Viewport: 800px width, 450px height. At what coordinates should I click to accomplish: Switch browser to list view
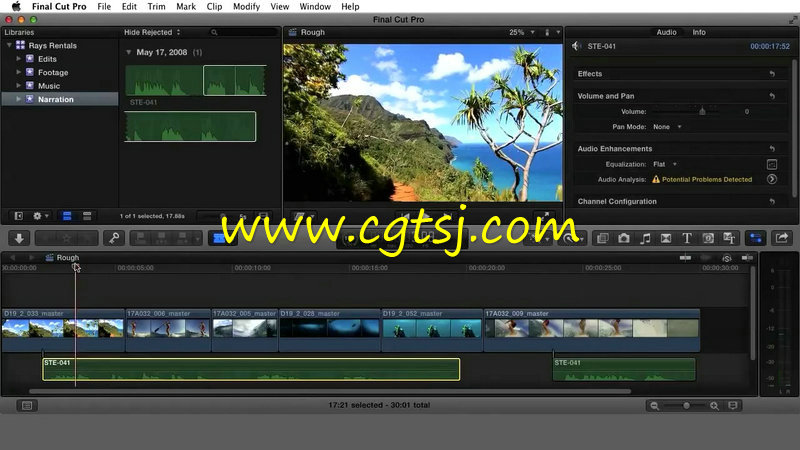point(87,216)
